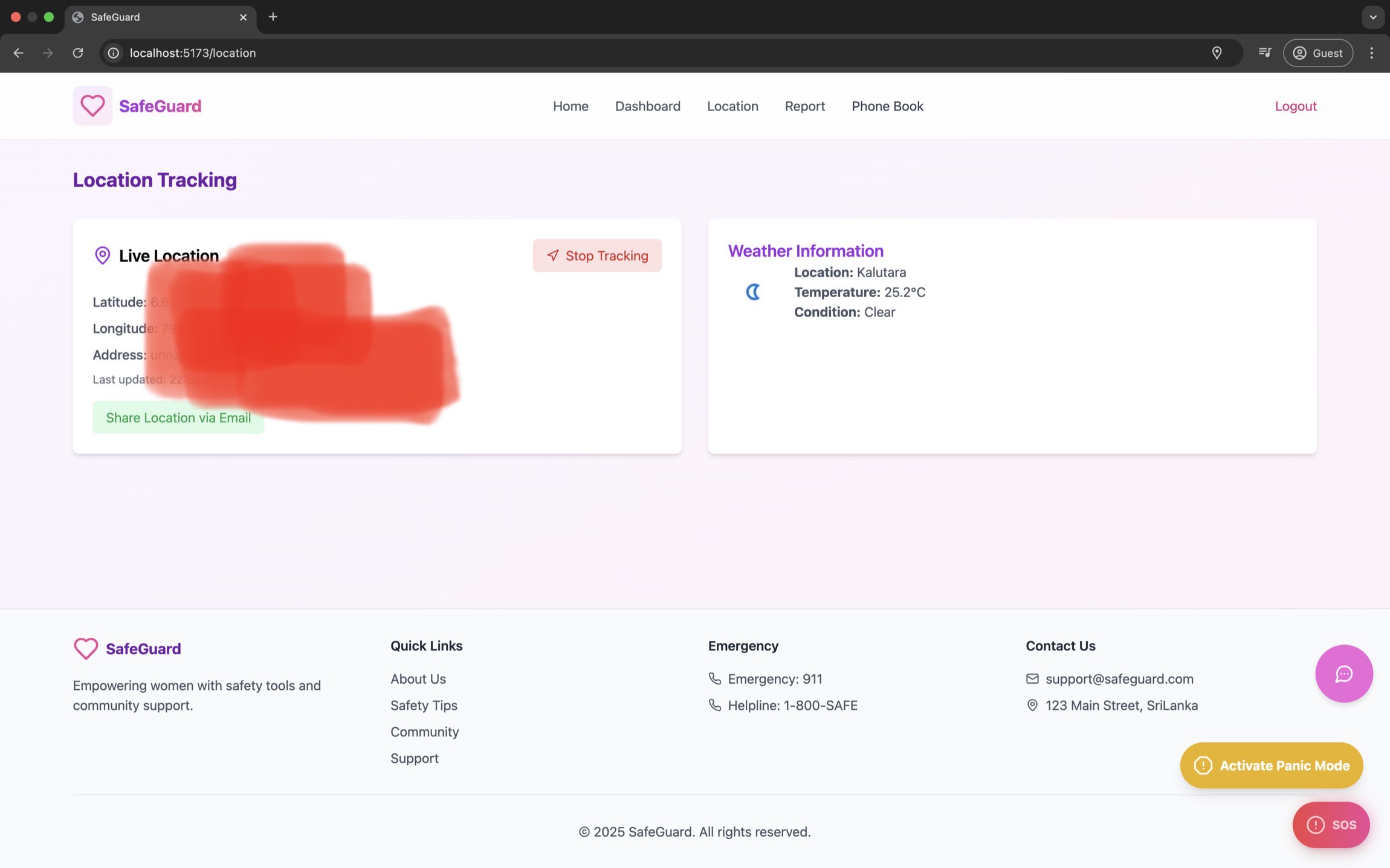Open the Guest profile menu
This screenshot has height=868, width=1390.
(x=1317, y=53)
